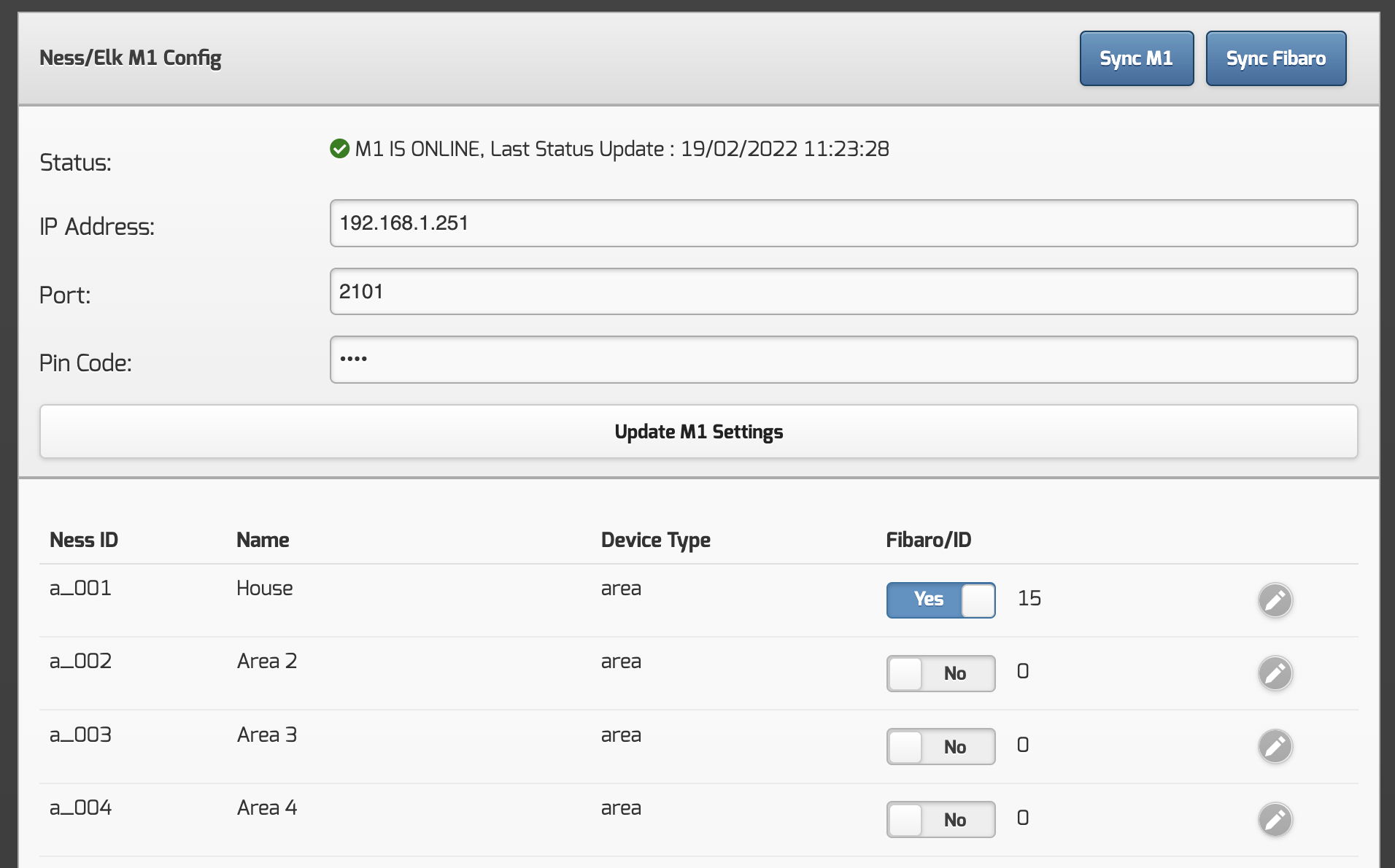Click the Device Type column header
The width and height of the screenshot is (1395, 868).
point(655,540)
